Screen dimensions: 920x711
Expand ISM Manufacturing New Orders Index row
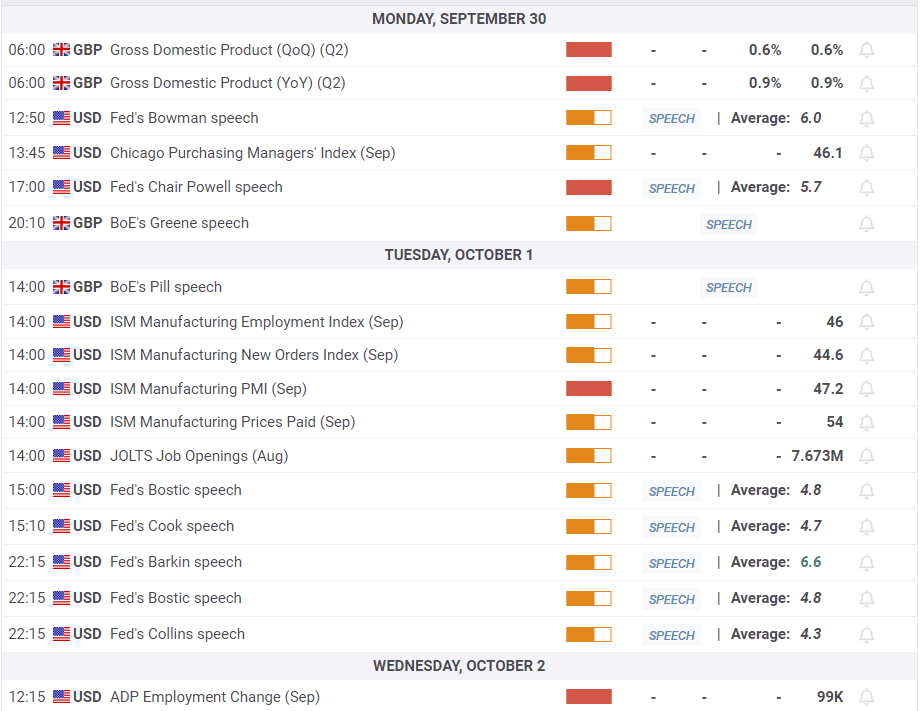click(x=459, y=355)
